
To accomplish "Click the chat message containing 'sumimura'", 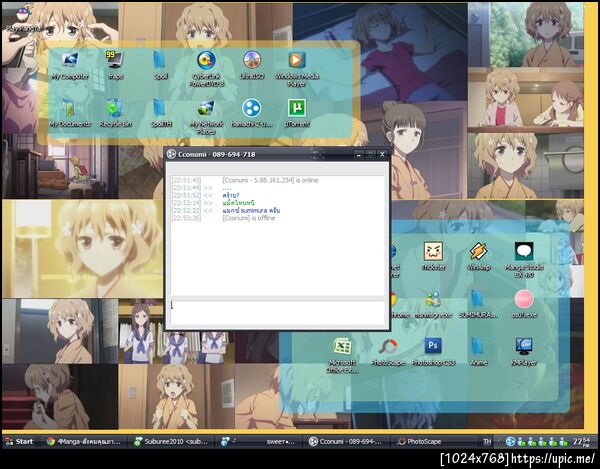I will pos(251,210).
